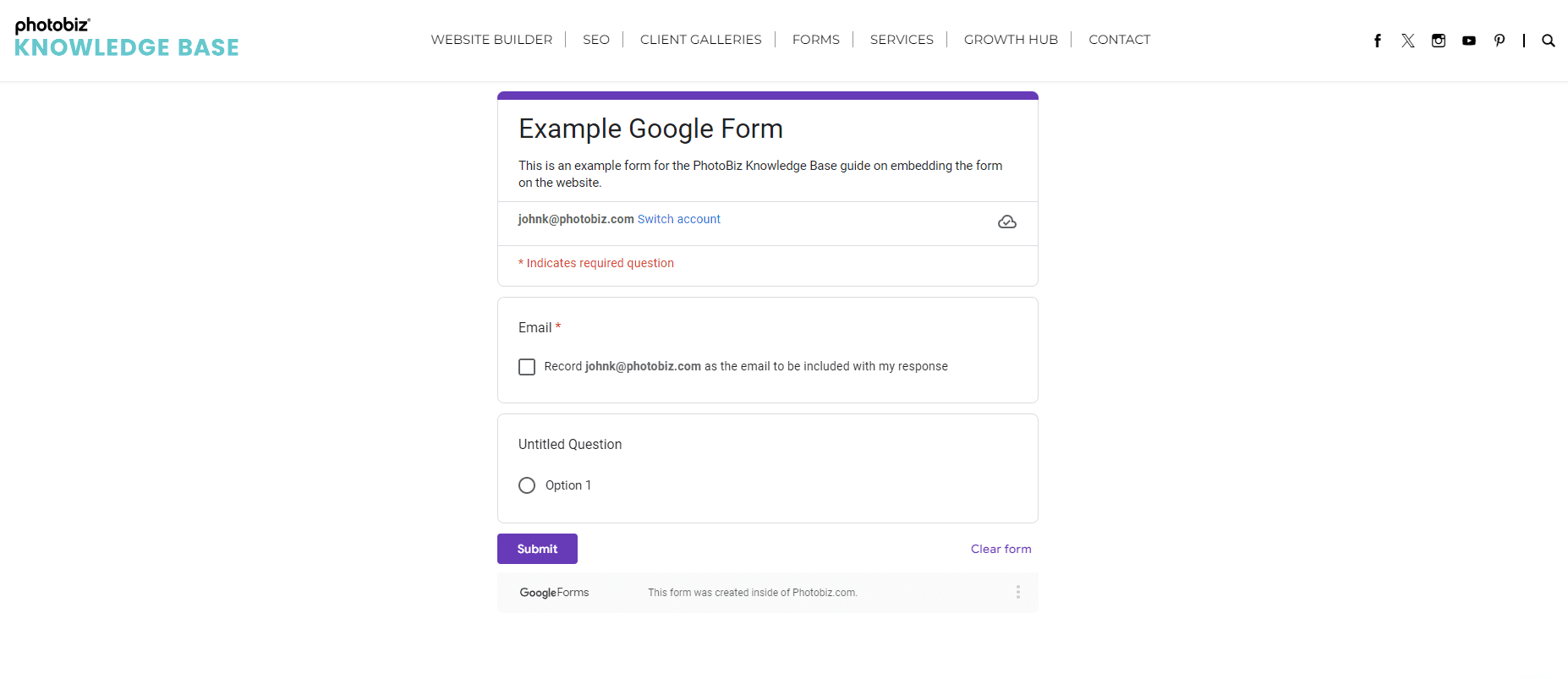Screen dimensions: 1568x679
Task: Click the 'created inside of Photobiz.com' text
Action: 753,593
